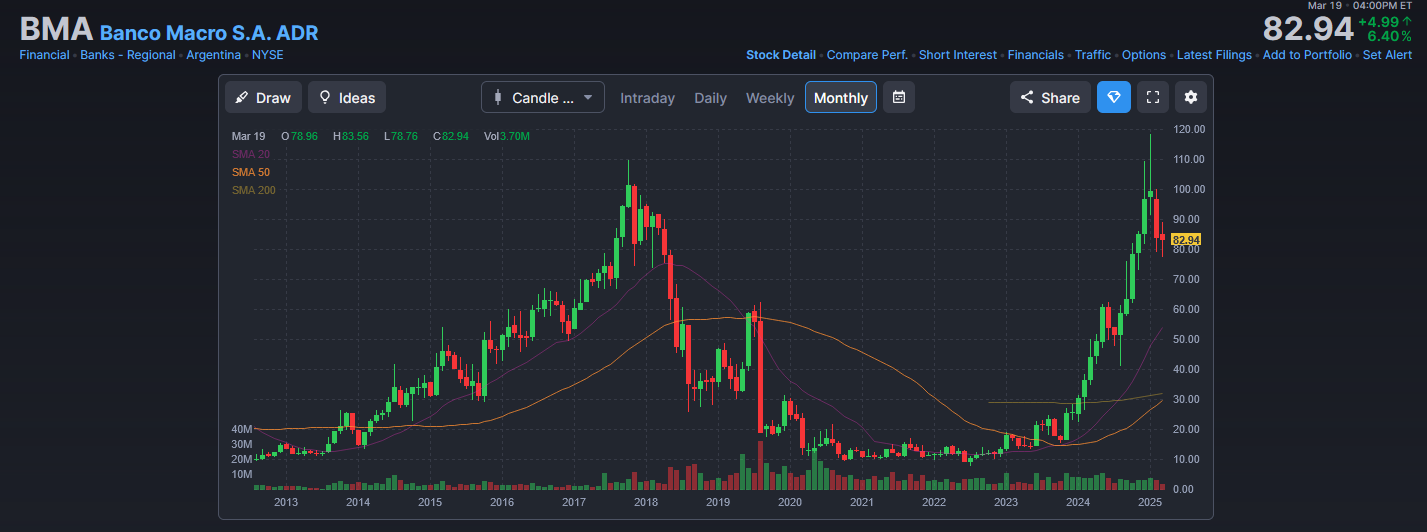The width and height of the screenshot is (1427, 532).
Task: Expand the Candle chart type dropdown
Action: click(x=542, y=97)
